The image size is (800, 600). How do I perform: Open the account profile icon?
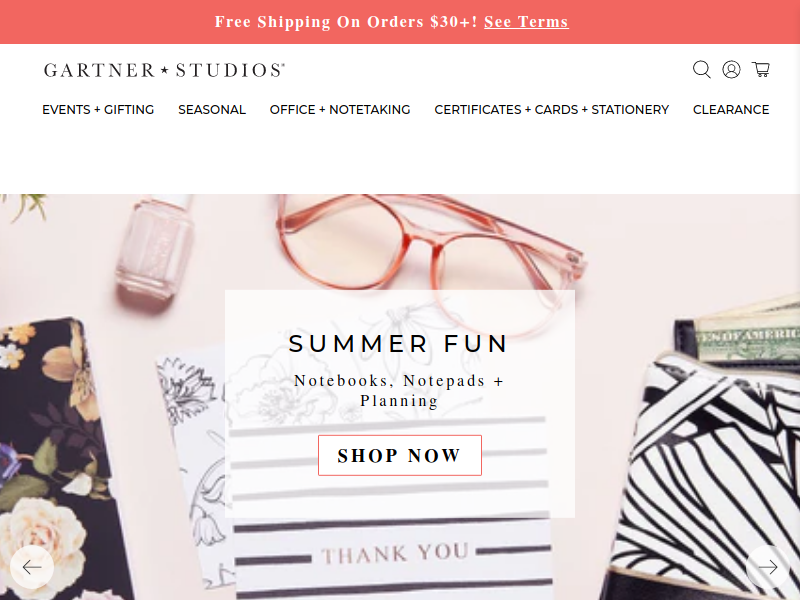point(731,69)
